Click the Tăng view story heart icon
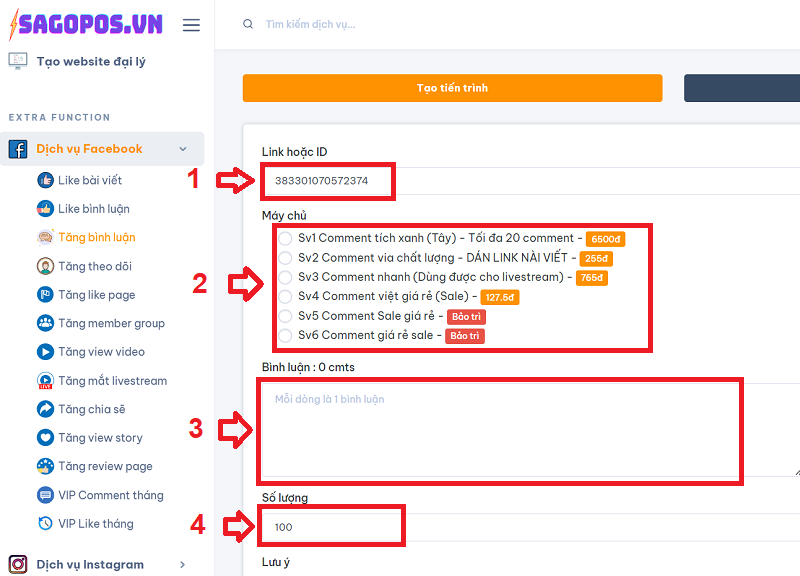The width and height of the screenshot is (800, 576). (x=45, y=438)
